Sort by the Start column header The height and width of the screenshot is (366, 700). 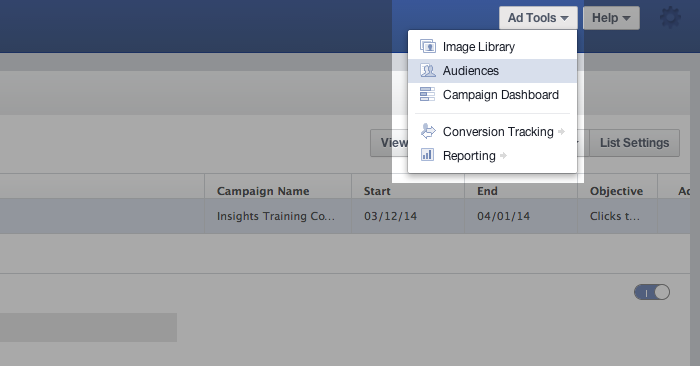point(408,186)
